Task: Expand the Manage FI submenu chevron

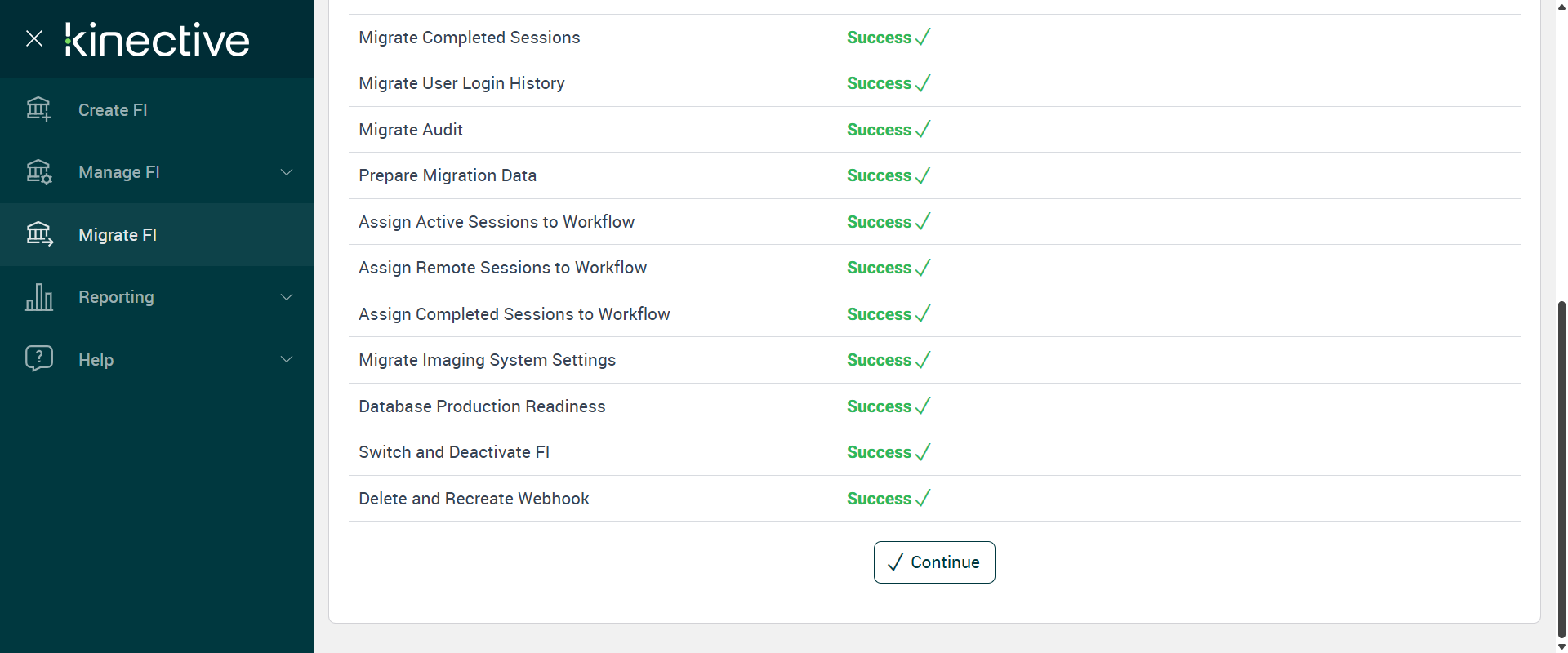Action: [x=287, y=172]
